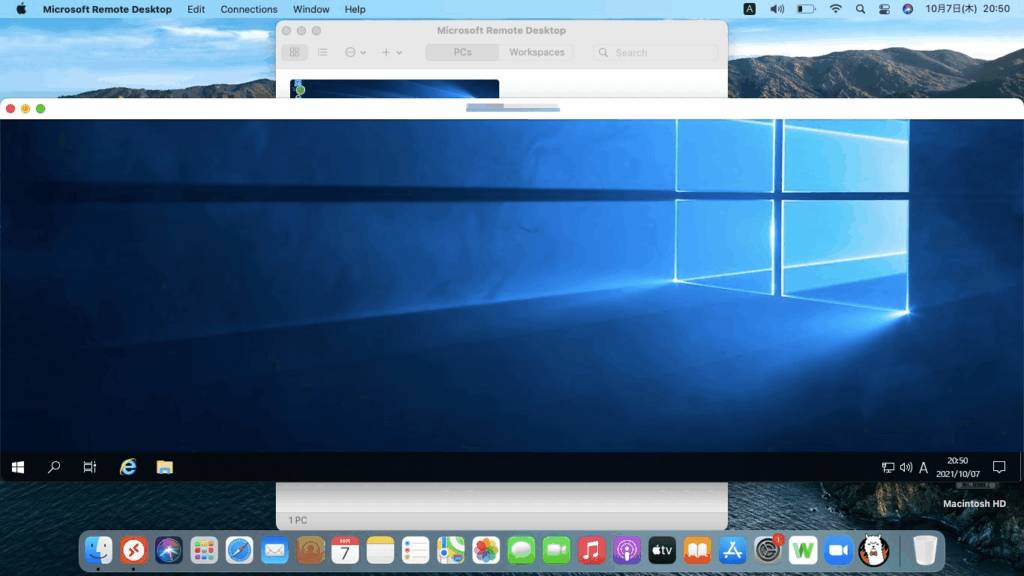This screenshot has width=1024, height=576.
Task: Select the PC thumbnail in the manager window
Action: pyautogui.click(x=394, y=89)
